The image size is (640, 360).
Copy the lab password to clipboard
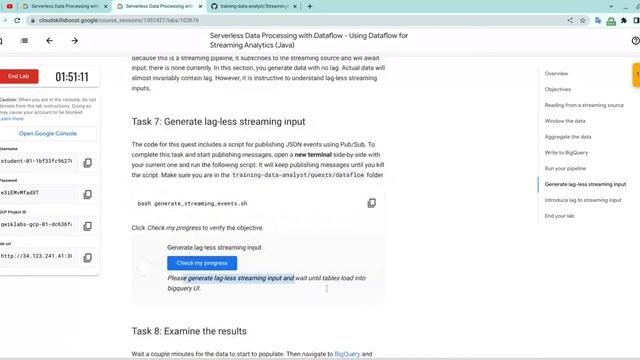coord(87,194)
